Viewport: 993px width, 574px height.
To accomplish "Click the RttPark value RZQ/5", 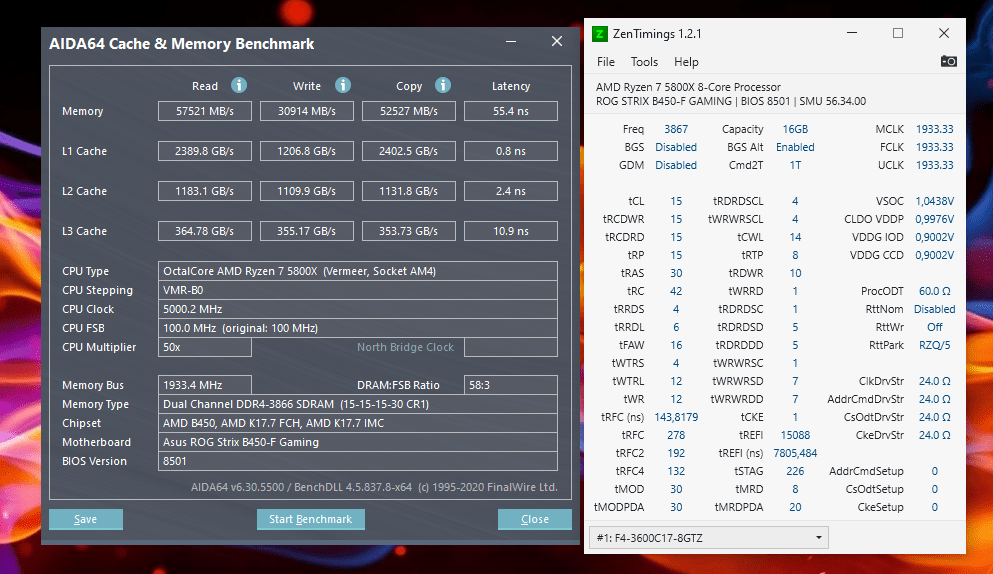I will (934, 345).
